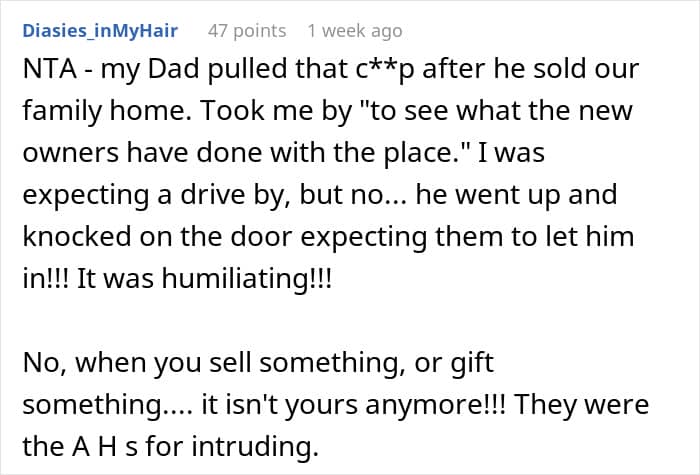Open the Diasies_inMyHair user profile
The height and width of the screenshot is (475, 700).
(x=99, y=31)
